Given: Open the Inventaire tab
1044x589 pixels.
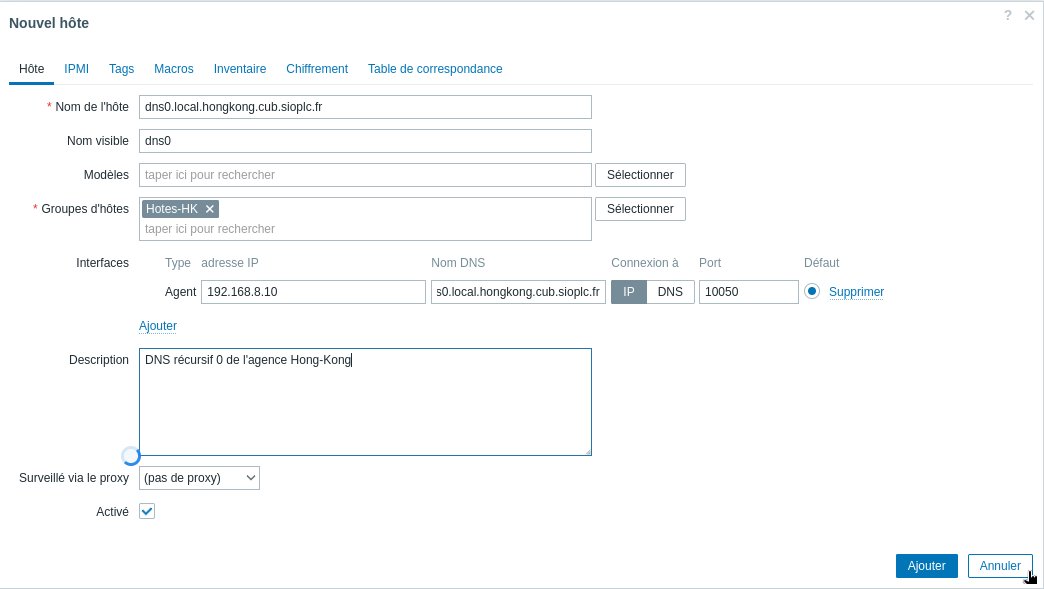Looking at the screenshot, I should click(x=240, y=69).
